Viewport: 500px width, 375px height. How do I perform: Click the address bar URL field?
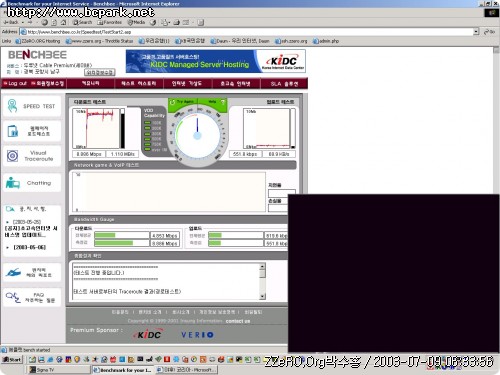(247, 32)
